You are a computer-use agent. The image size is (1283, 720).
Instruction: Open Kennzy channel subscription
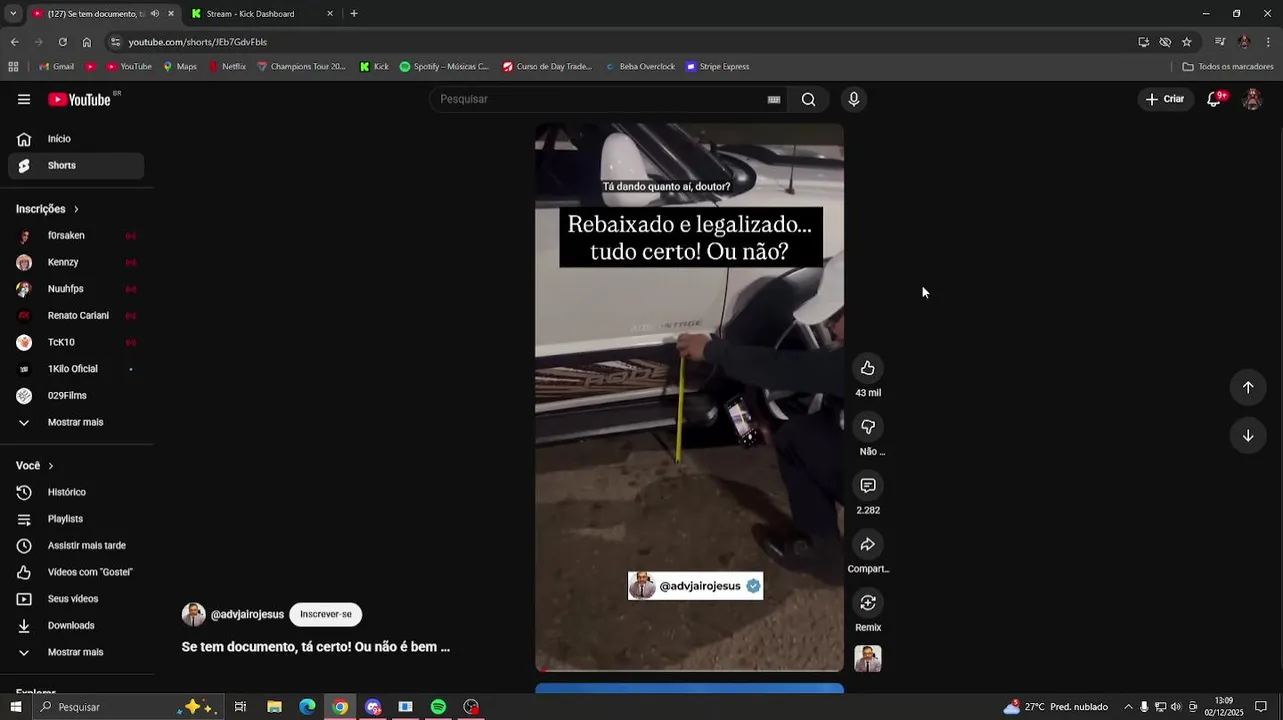pos(76,262)
